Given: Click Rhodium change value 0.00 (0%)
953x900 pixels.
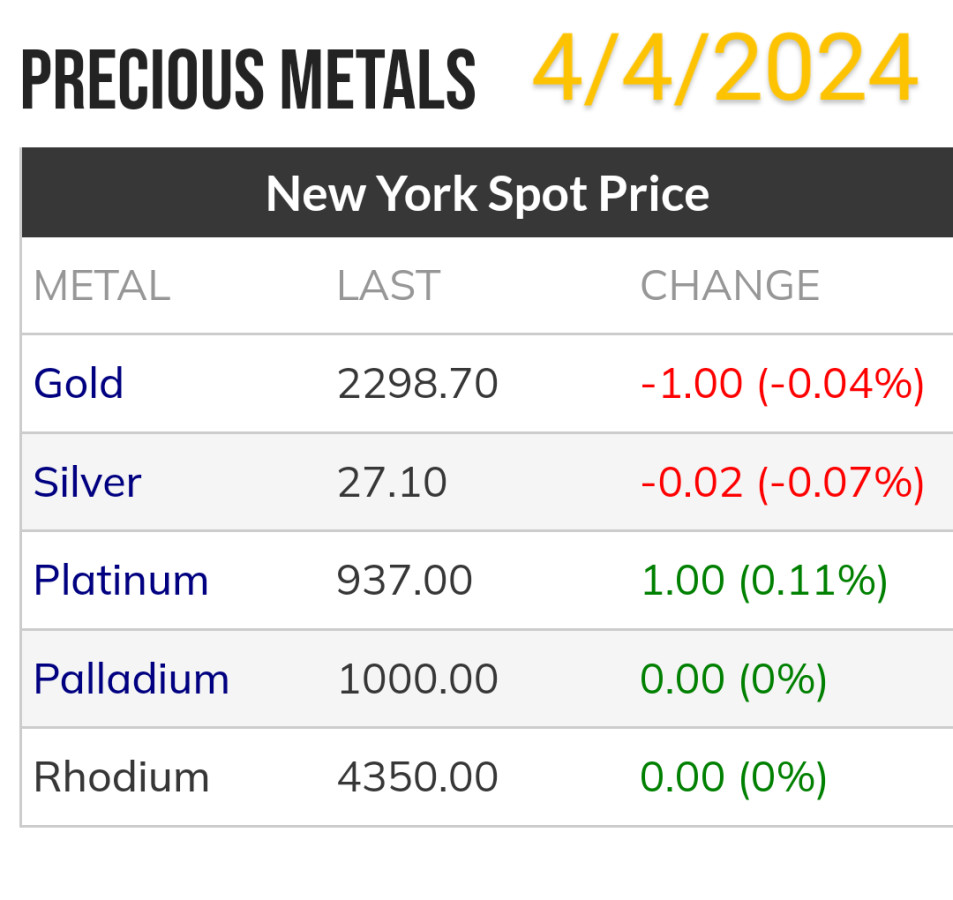Looking at the screenshot, I should tap(734, 777).
